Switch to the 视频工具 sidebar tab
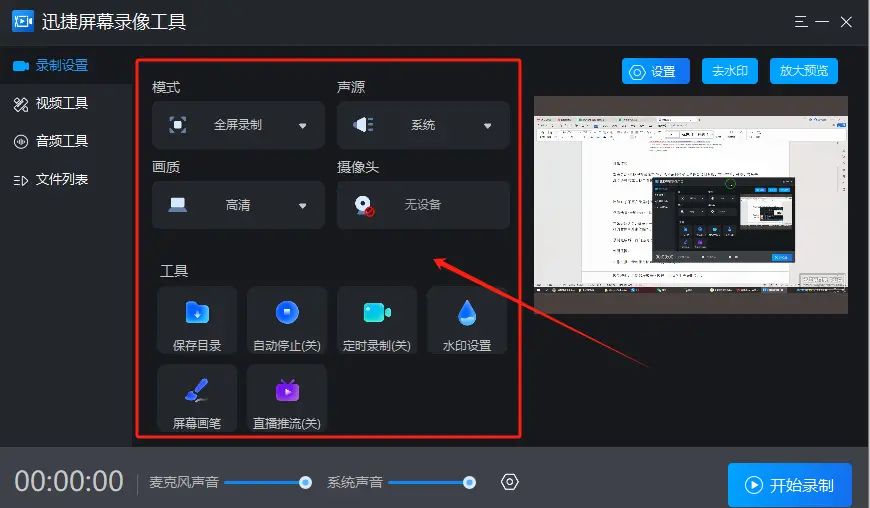The width and height of the screenshot is (870, 508). (x=61, y=103)
